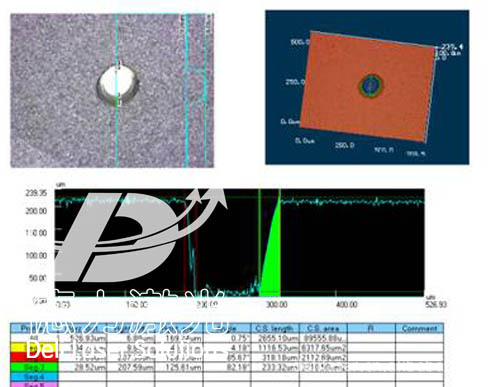The image size is (498, 387).
Task: Select the 3D surface height map view
Action: (x=367, y=87)
